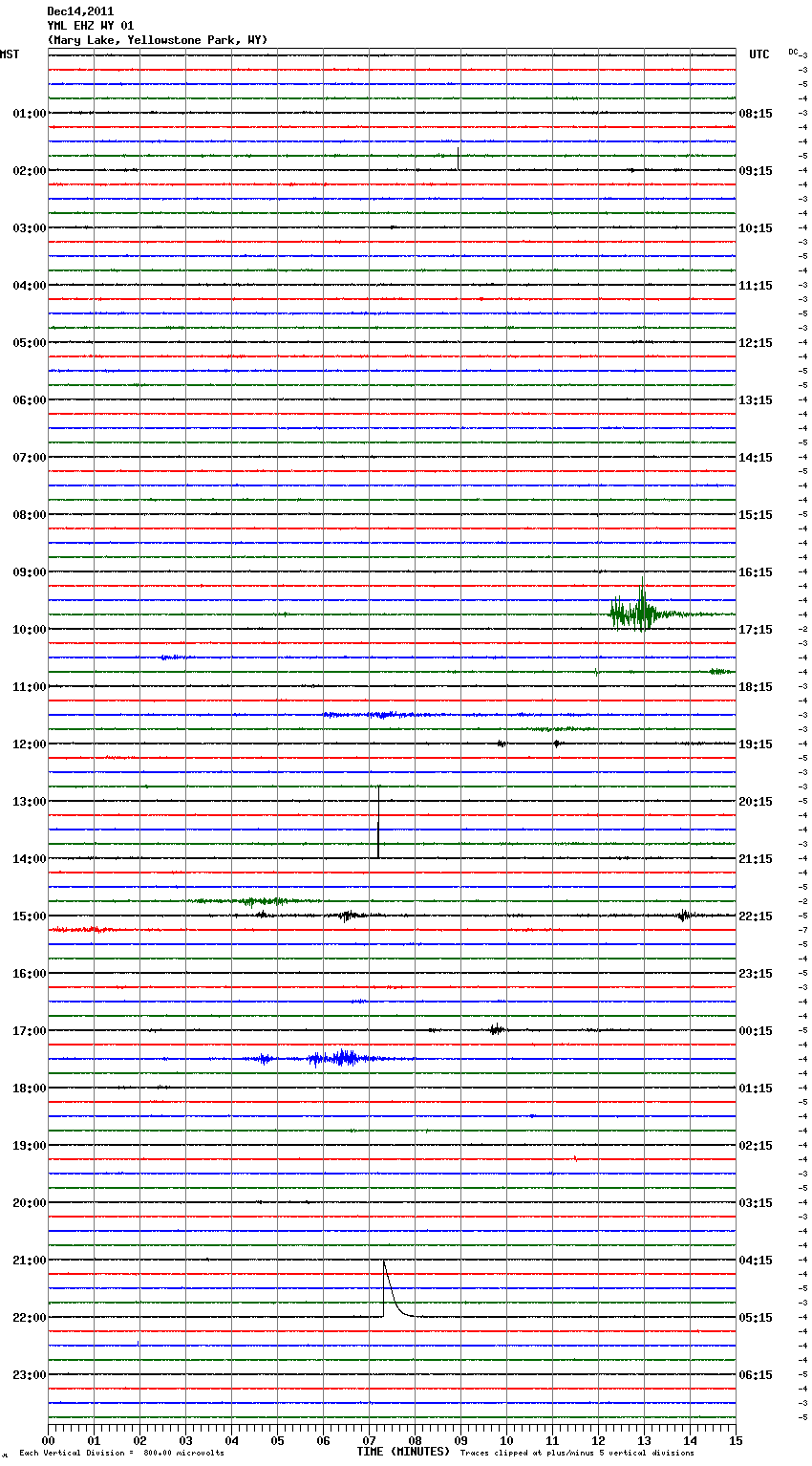Click the date text Dec14,2011
The image size is (812, 1466).
pos(80,11)
